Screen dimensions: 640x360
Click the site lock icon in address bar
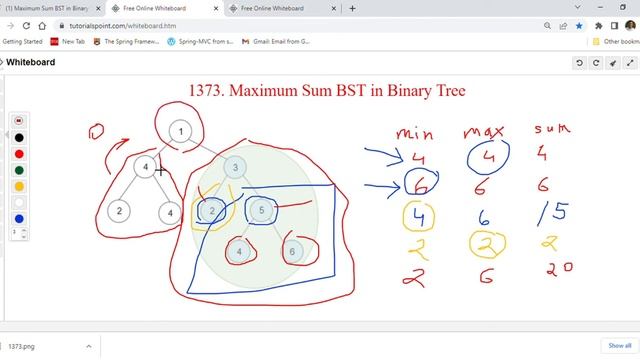(x=62, y=26)
